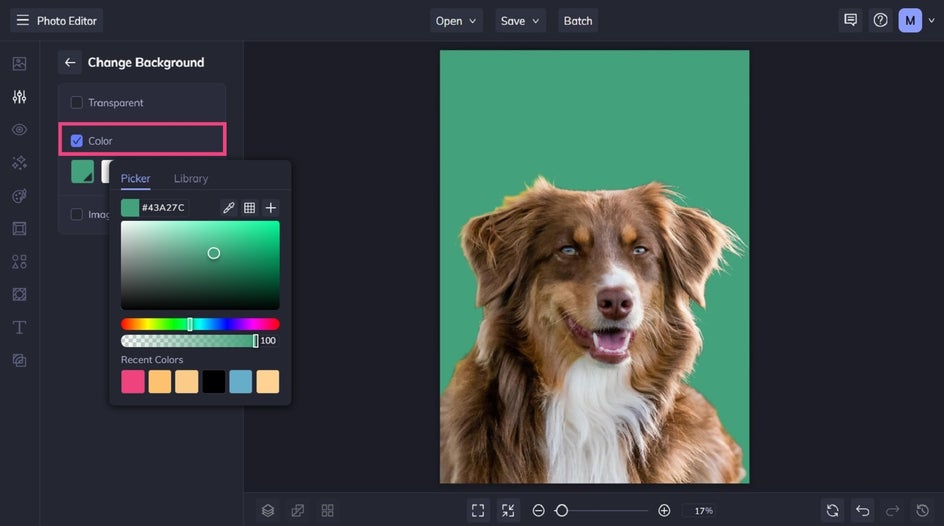Enable the Image checkbox

pos(76,214)
